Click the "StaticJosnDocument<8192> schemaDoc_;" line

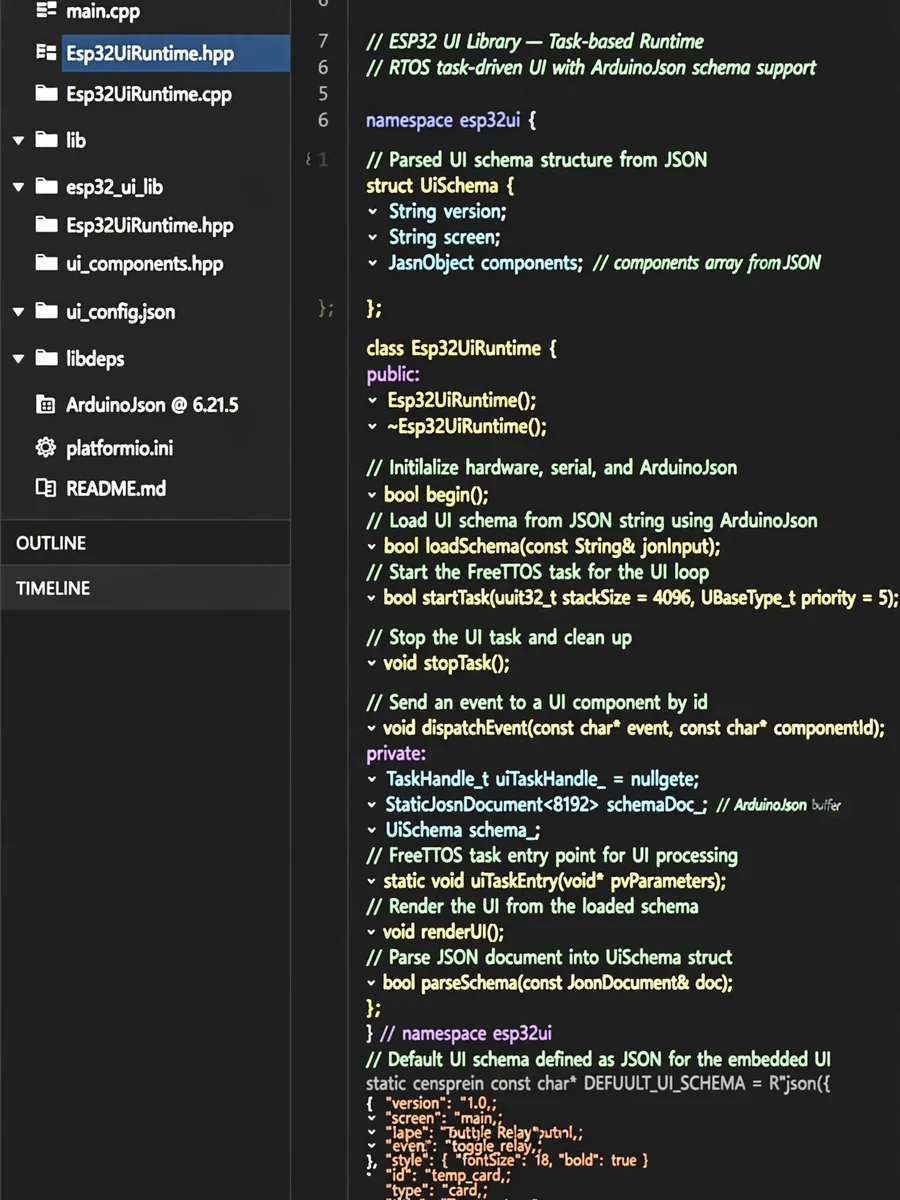click(x=547, y=805)
